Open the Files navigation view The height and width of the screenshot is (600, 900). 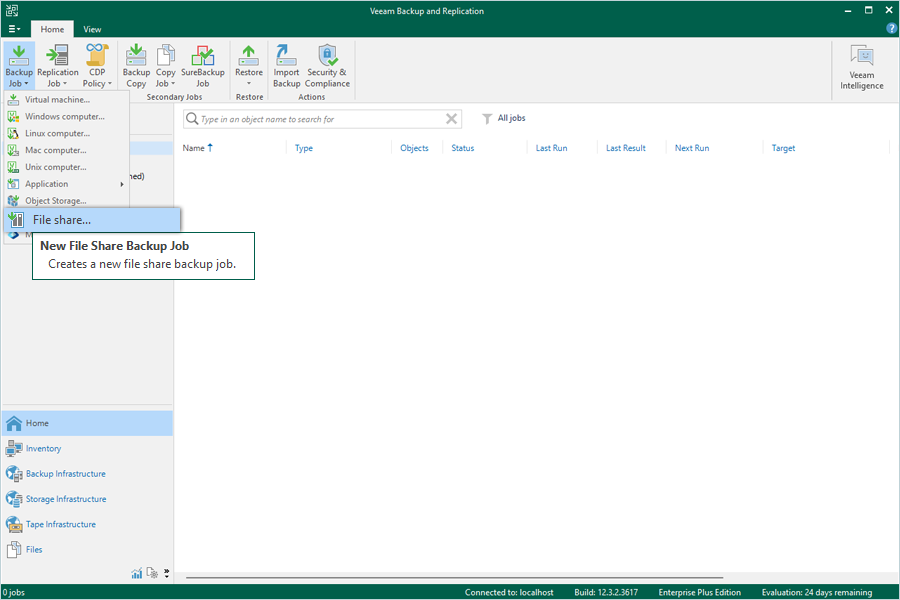pyautogui.click(x=87, y=549)
